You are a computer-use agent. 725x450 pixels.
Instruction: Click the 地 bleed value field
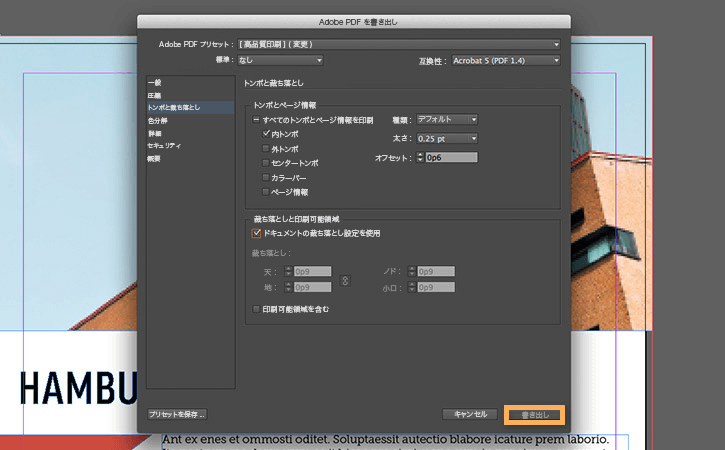pos(313,287)
